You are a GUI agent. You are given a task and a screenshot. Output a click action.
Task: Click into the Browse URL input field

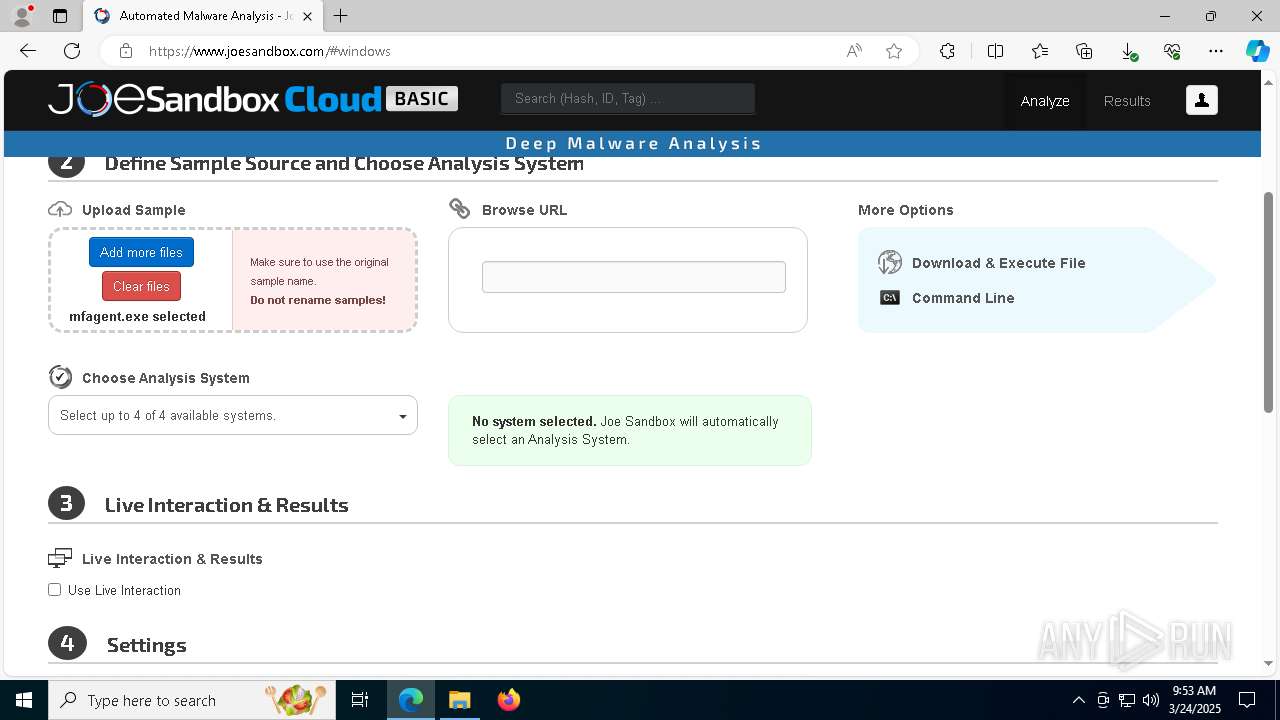point(634,277)
